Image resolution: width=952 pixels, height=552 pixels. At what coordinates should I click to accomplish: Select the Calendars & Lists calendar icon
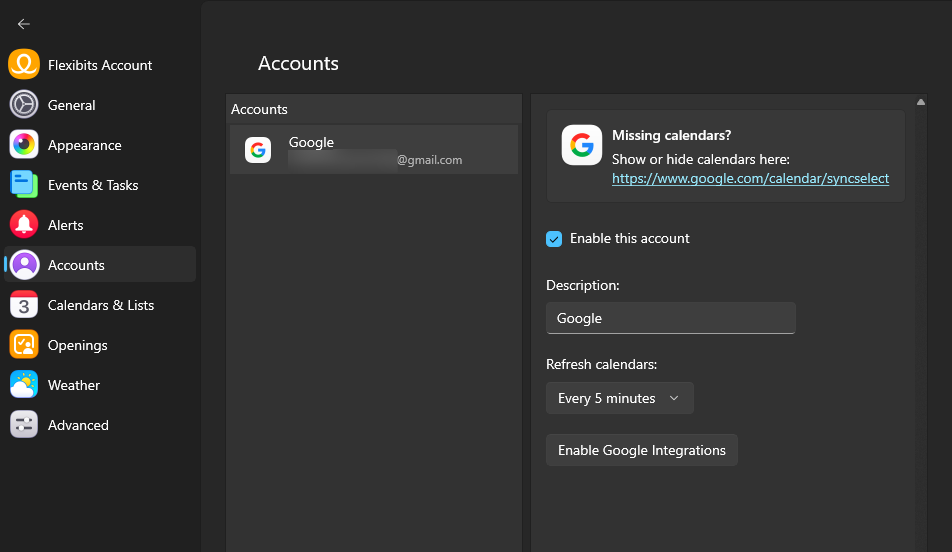(x=24, y=305)
